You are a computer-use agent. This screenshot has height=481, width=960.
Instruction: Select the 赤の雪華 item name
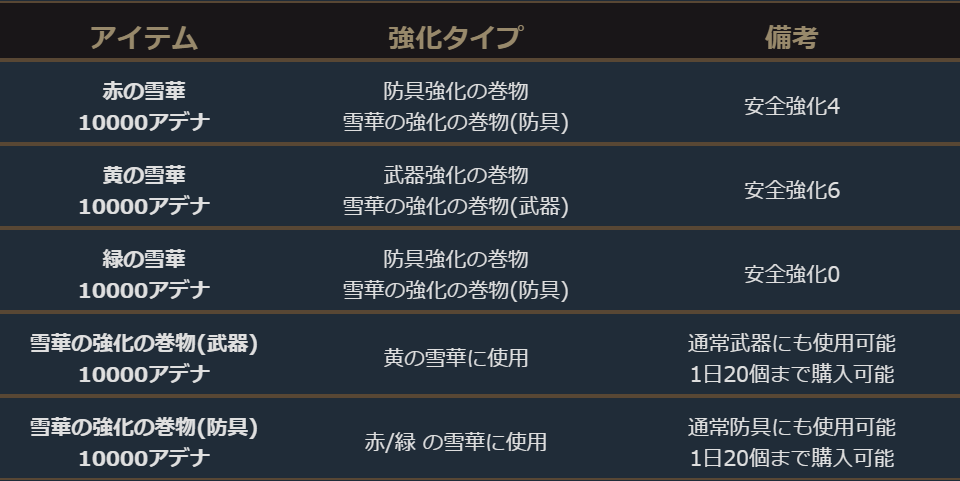pyautogui.click(x=144, y=91)
